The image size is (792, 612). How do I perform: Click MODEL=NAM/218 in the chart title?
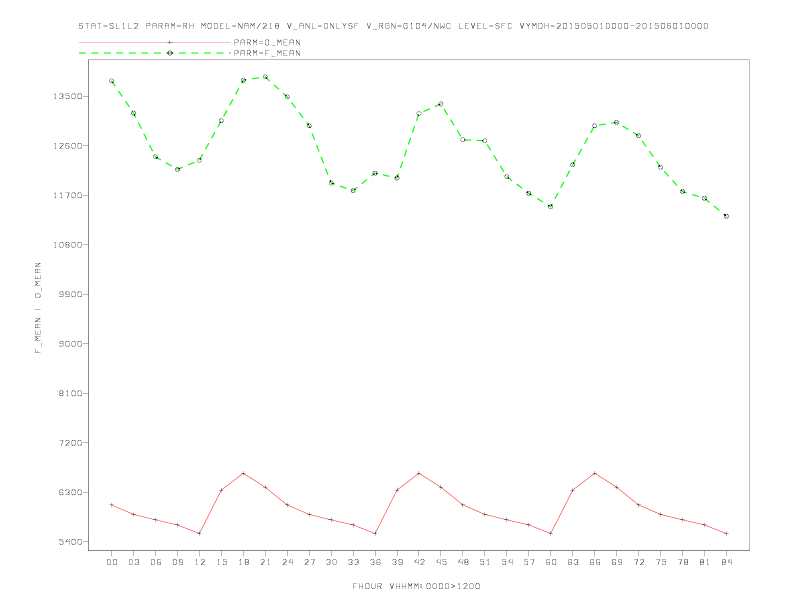tap(240, 26)
